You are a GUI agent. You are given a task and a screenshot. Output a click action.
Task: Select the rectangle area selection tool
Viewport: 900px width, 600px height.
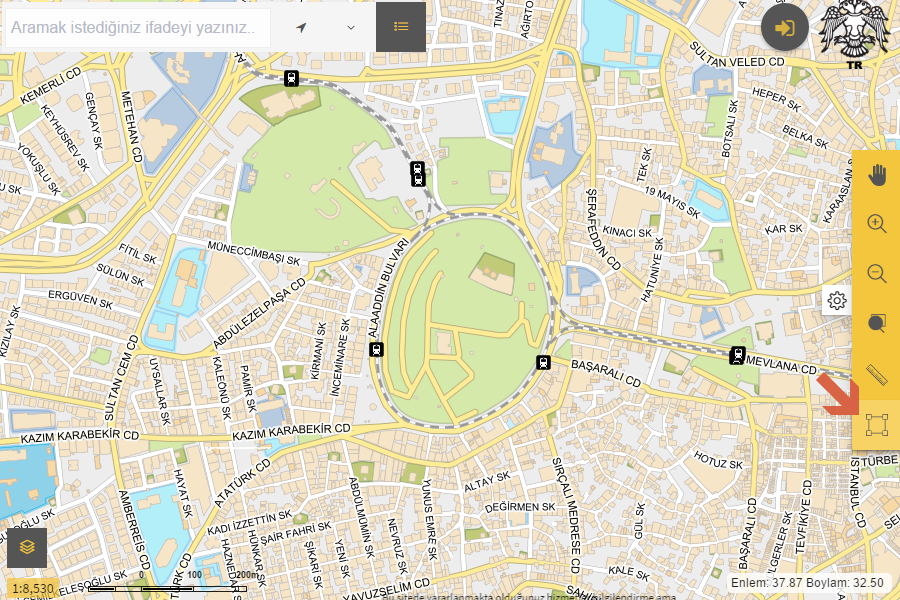tap(877, 424)
